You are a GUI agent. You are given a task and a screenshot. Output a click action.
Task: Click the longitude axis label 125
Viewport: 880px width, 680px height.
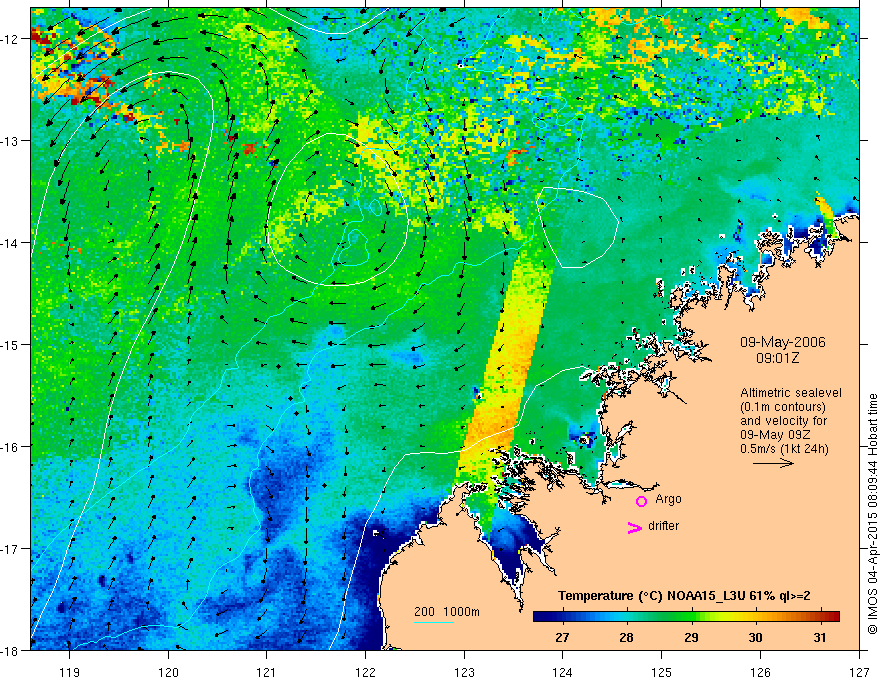pos(662,672)
